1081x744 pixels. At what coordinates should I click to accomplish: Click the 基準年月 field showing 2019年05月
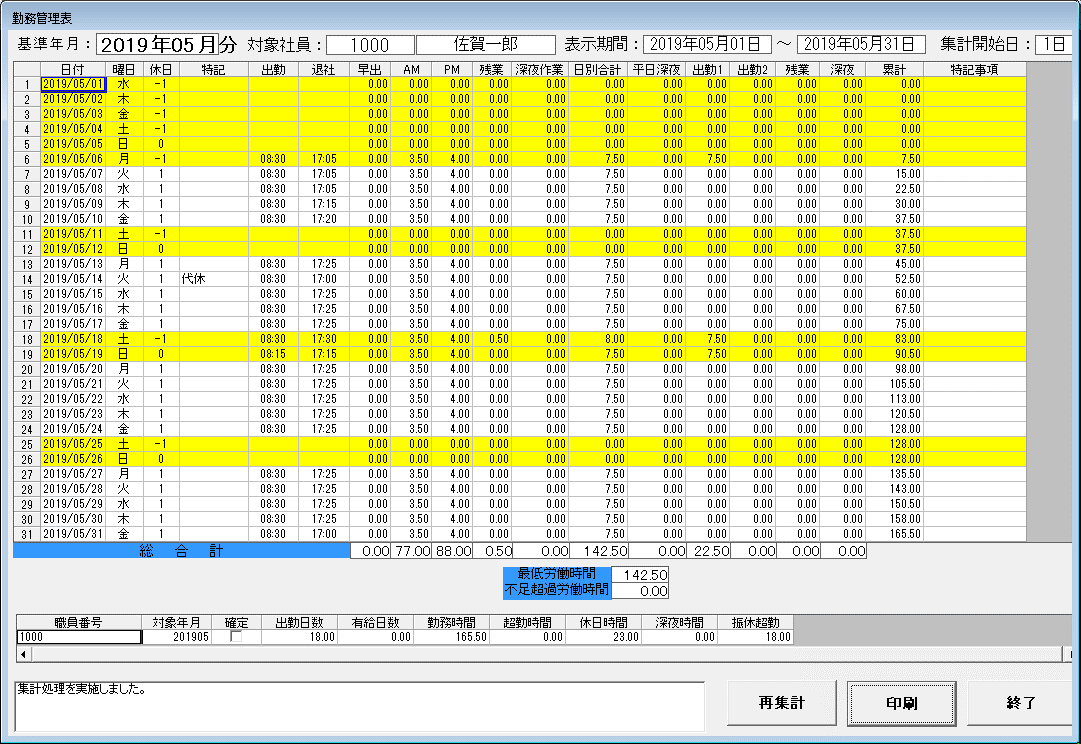click(156, 44)
